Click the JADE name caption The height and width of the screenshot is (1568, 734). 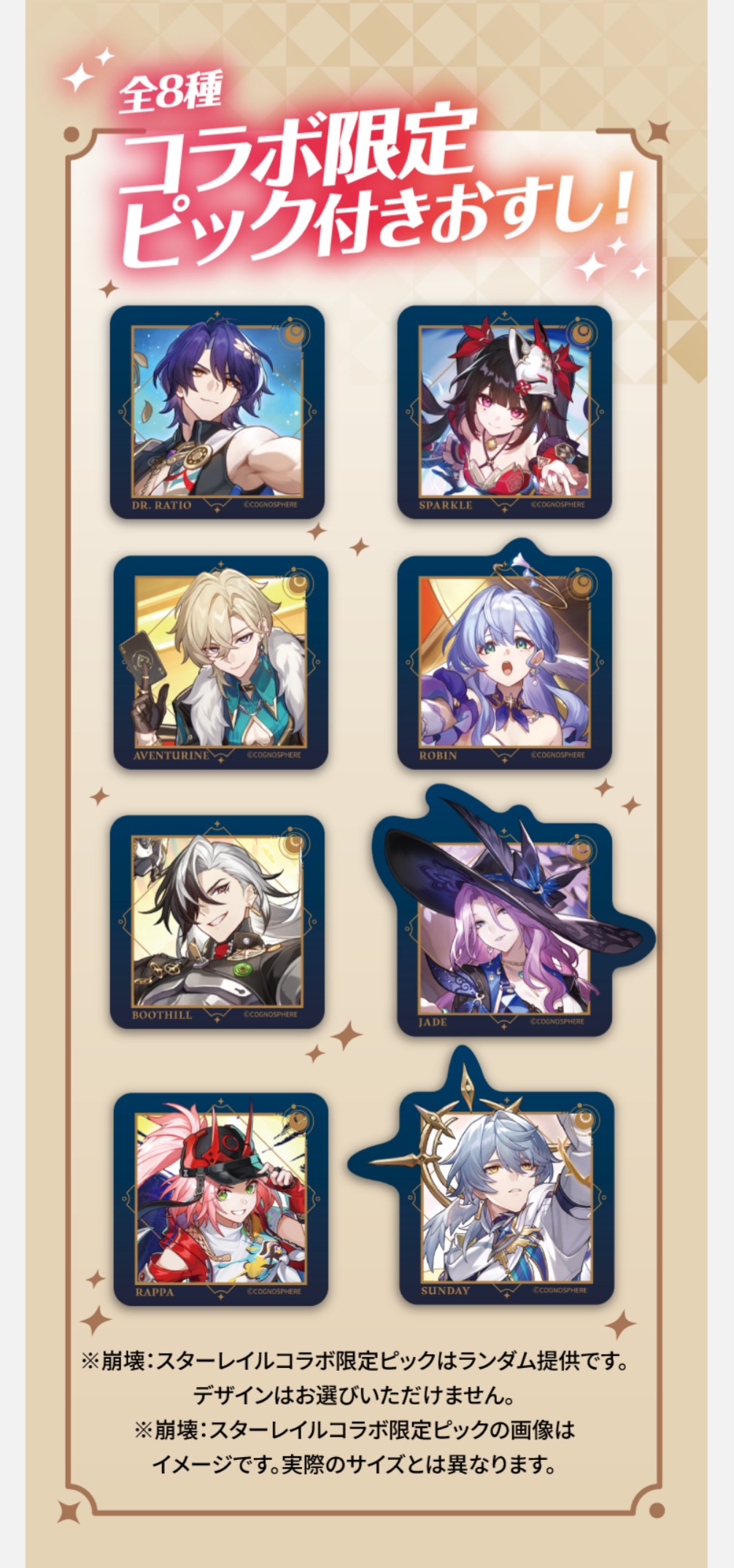click(x=433, y=1022)
